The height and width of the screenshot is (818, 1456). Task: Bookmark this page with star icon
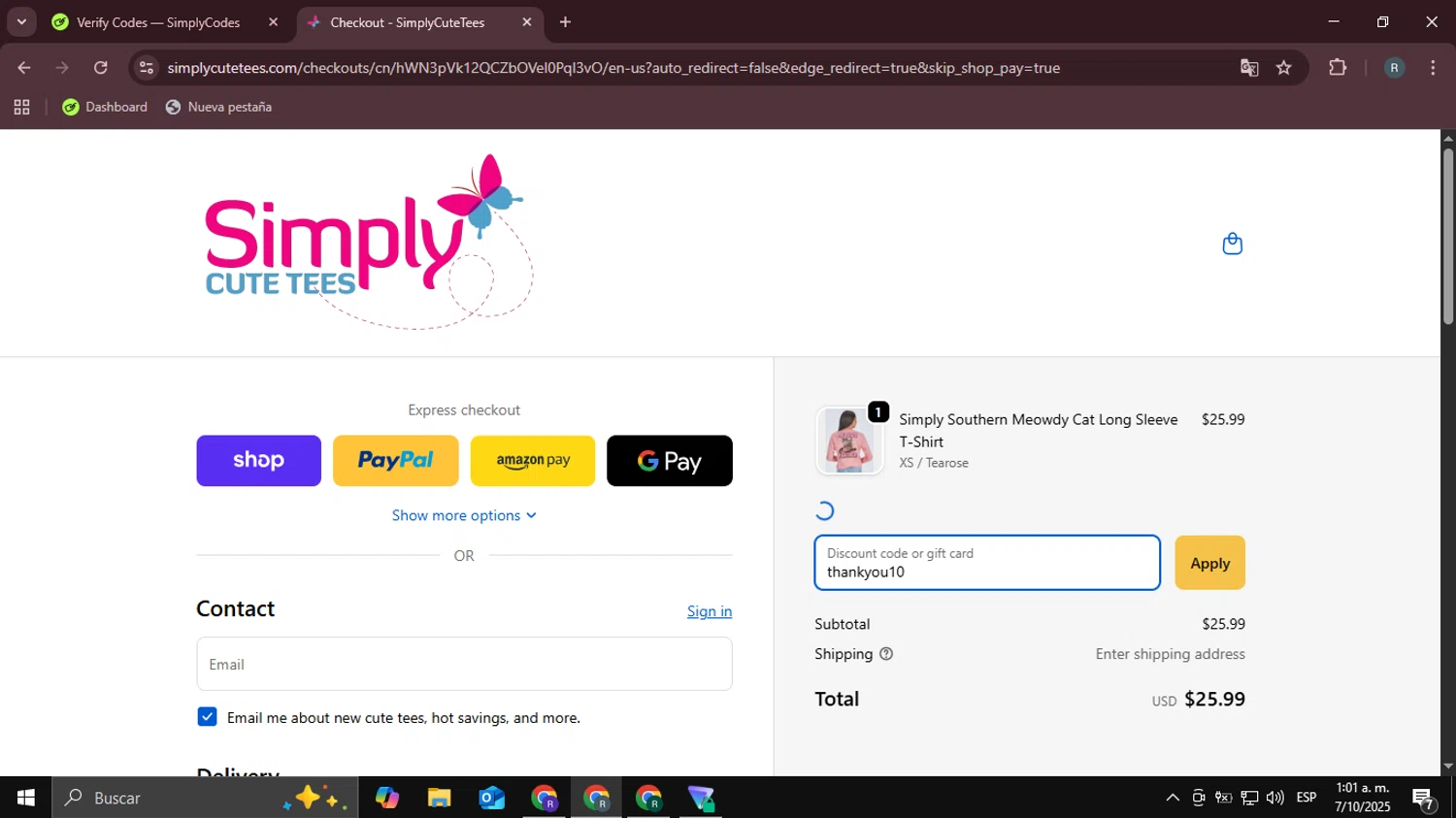pyautogui.click(x=1284, y=68)
